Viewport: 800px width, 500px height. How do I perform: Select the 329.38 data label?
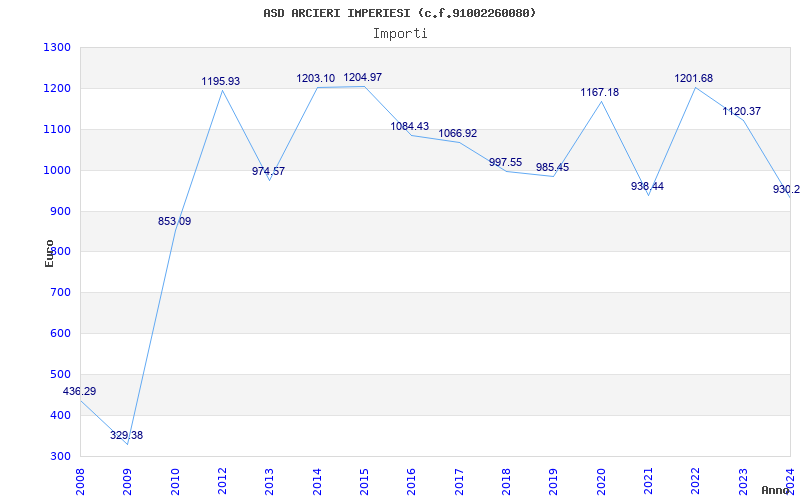point(127,435)
